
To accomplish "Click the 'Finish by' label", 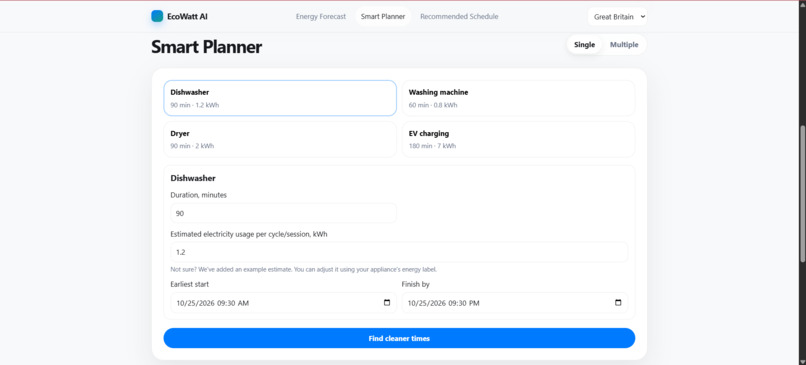I will [x=415, y=284].
